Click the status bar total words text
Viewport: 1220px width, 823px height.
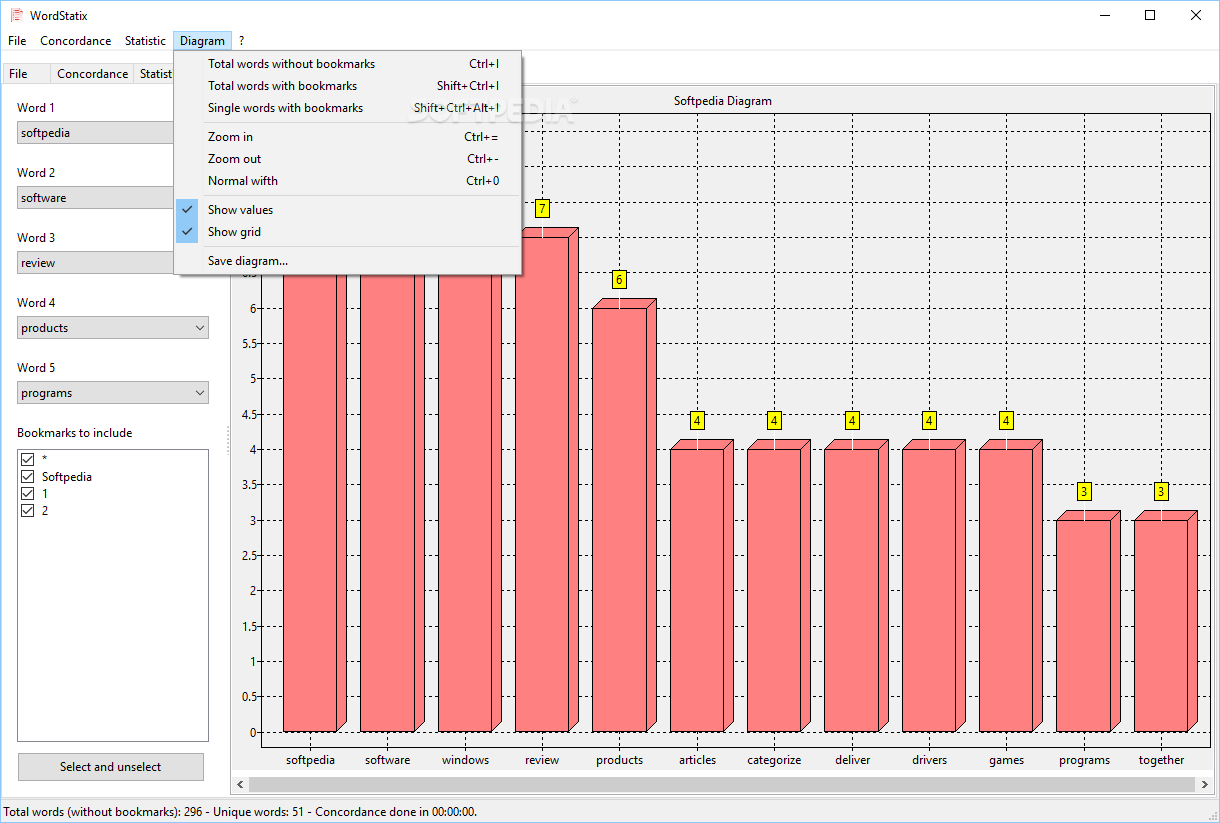coord(241,812)
